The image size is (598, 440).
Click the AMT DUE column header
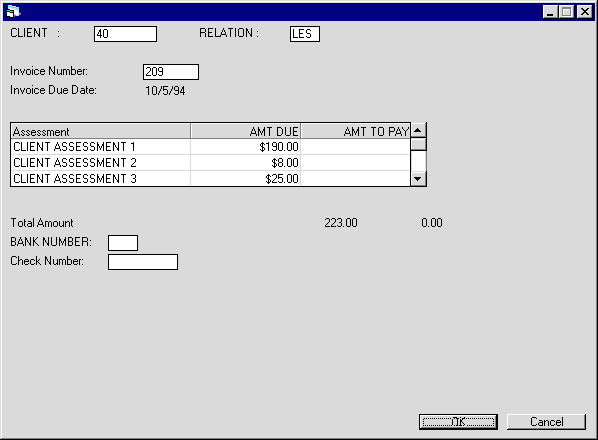pyautogui.click(x=246, y=132)
